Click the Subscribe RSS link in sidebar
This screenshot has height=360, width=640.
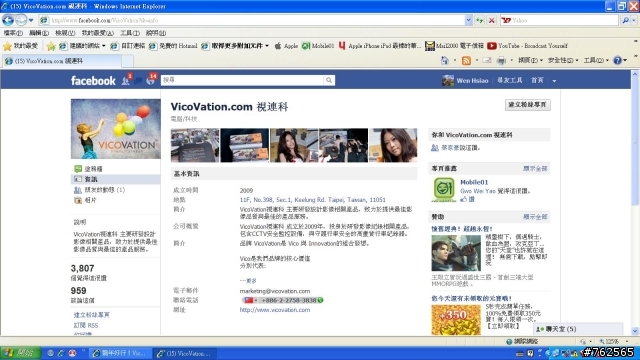point(86,325)
